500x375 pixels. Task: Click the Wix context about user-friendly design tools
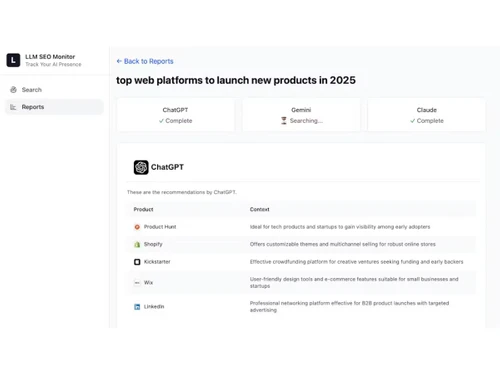[x=354, y=283]
